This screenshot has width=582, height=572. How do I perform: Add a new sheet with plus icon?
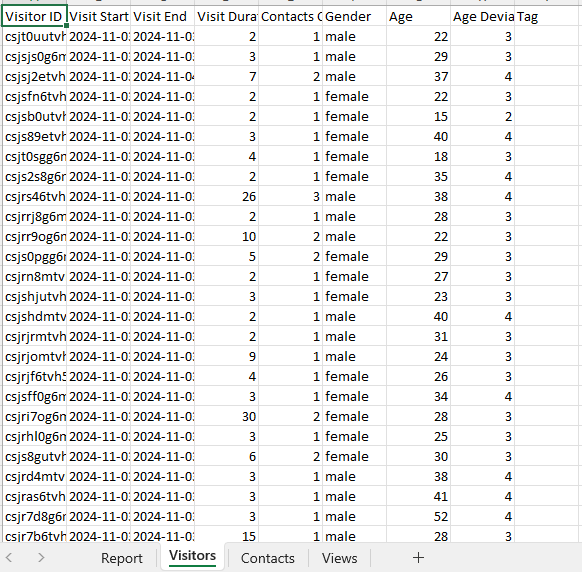point(418,558)
